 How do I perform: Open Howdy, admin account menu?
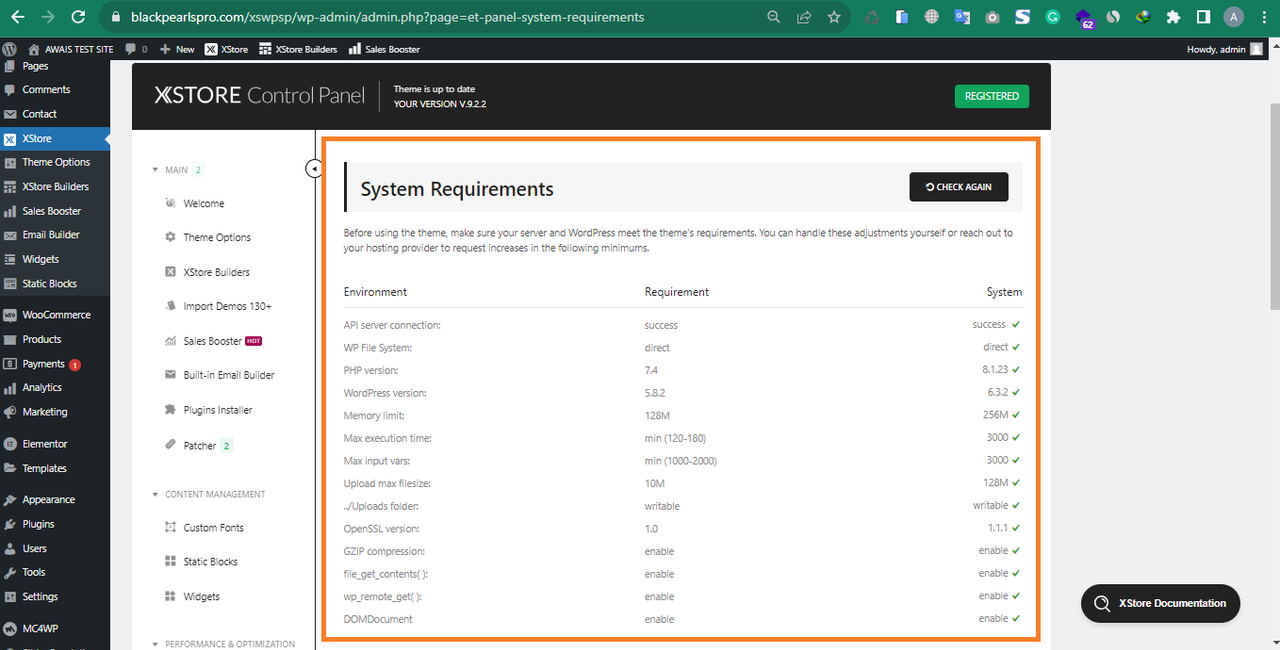(1224, 49)
